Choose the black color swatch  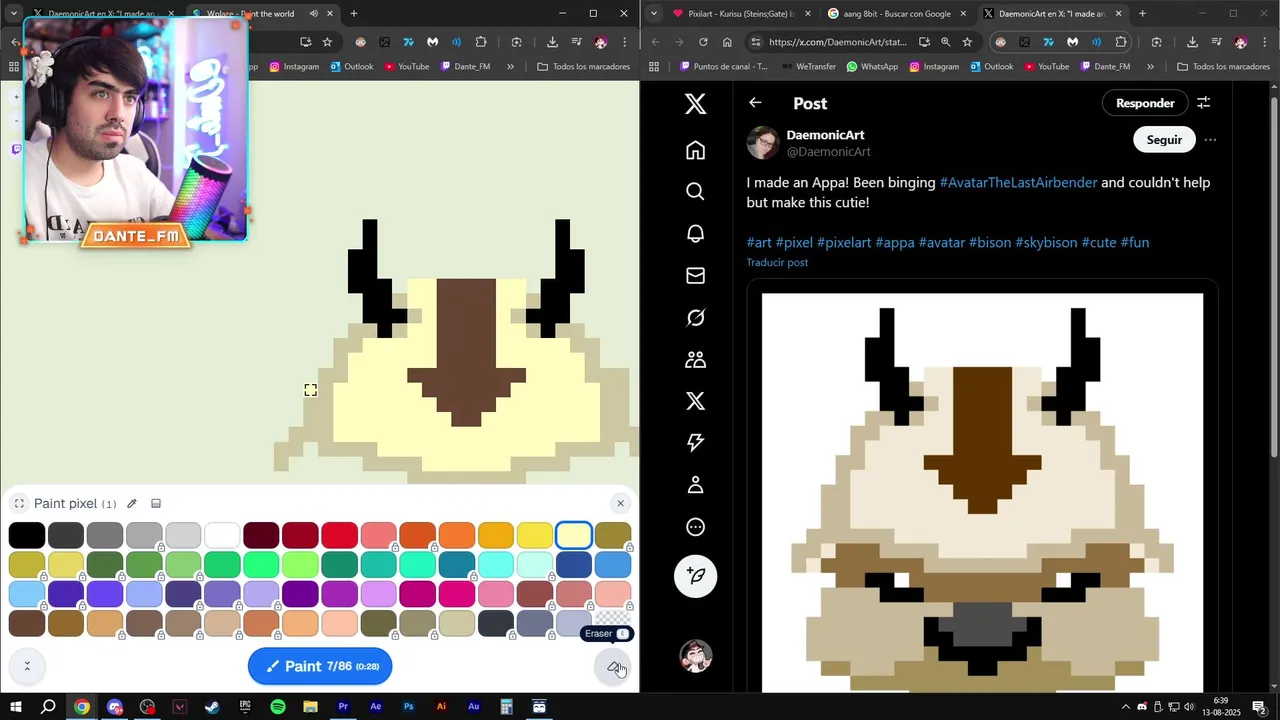coord(27,536)
